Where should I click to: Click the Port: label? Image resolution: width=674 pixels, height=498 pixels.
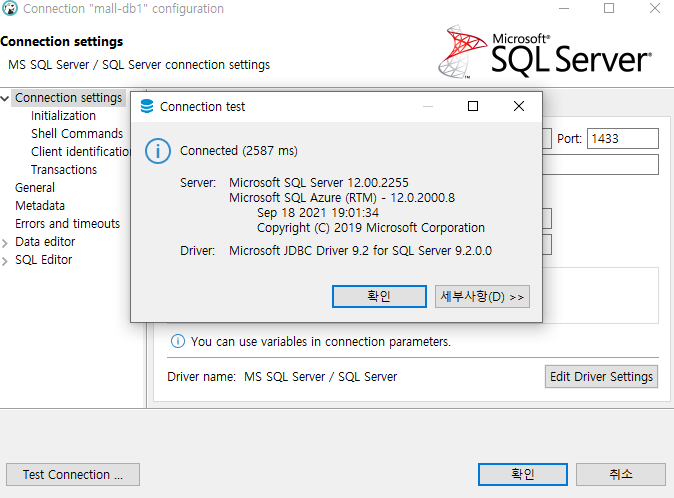569,139
